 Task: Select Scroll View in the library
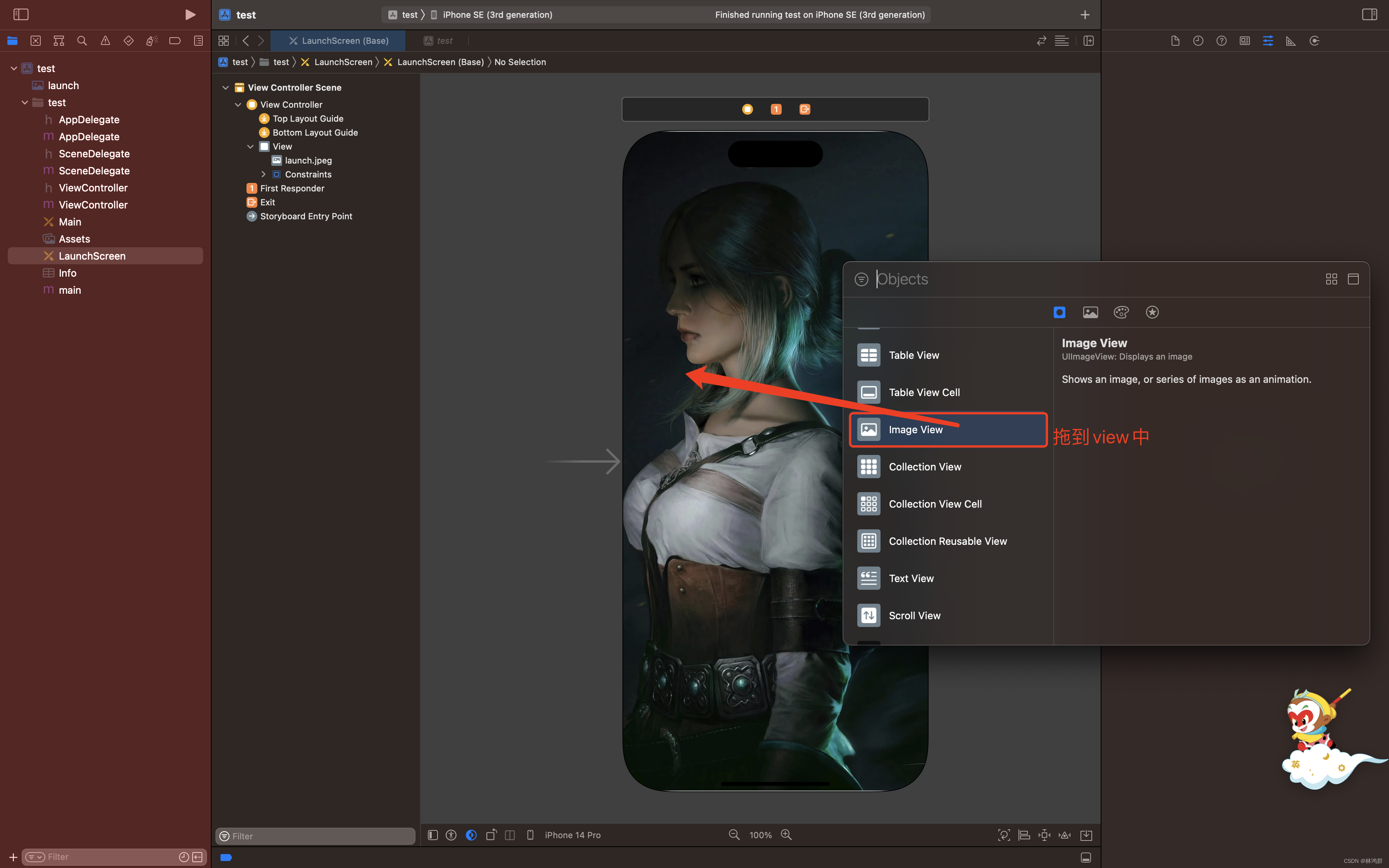click(x=948, y=615)
